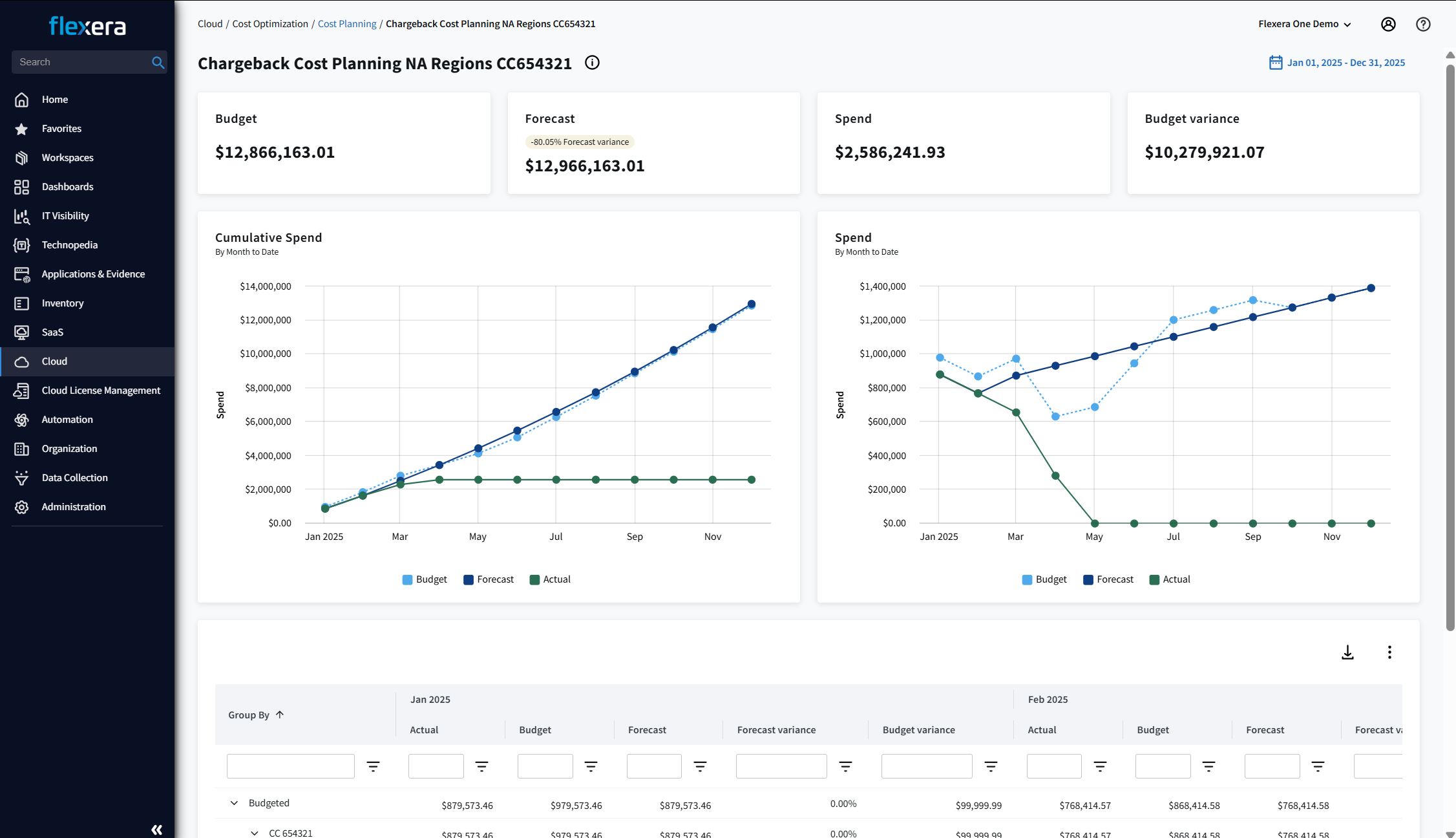Select Dashboards from the sidebar menu
Image resolution: width=1456 pixels, height=838 pixels.
point(67,187)
